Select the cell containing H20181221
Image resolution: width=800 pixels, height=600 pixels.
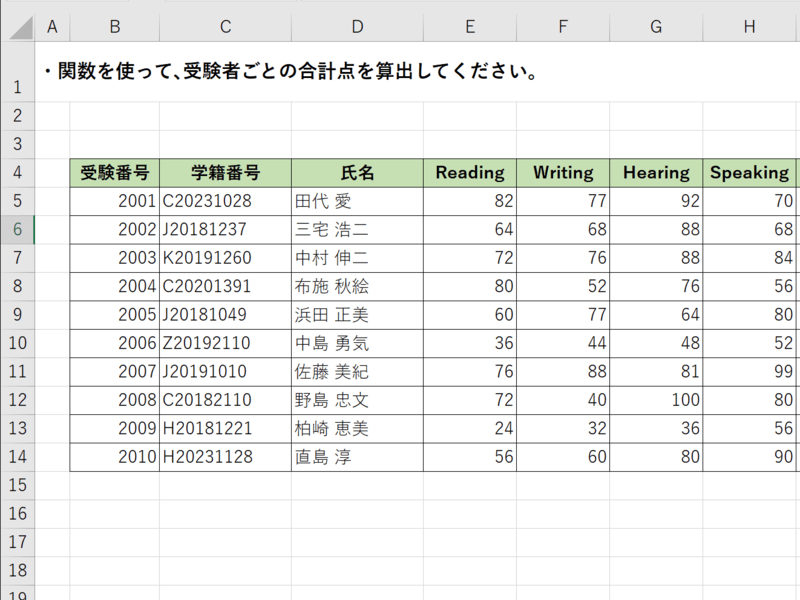(x=225, y=429)
